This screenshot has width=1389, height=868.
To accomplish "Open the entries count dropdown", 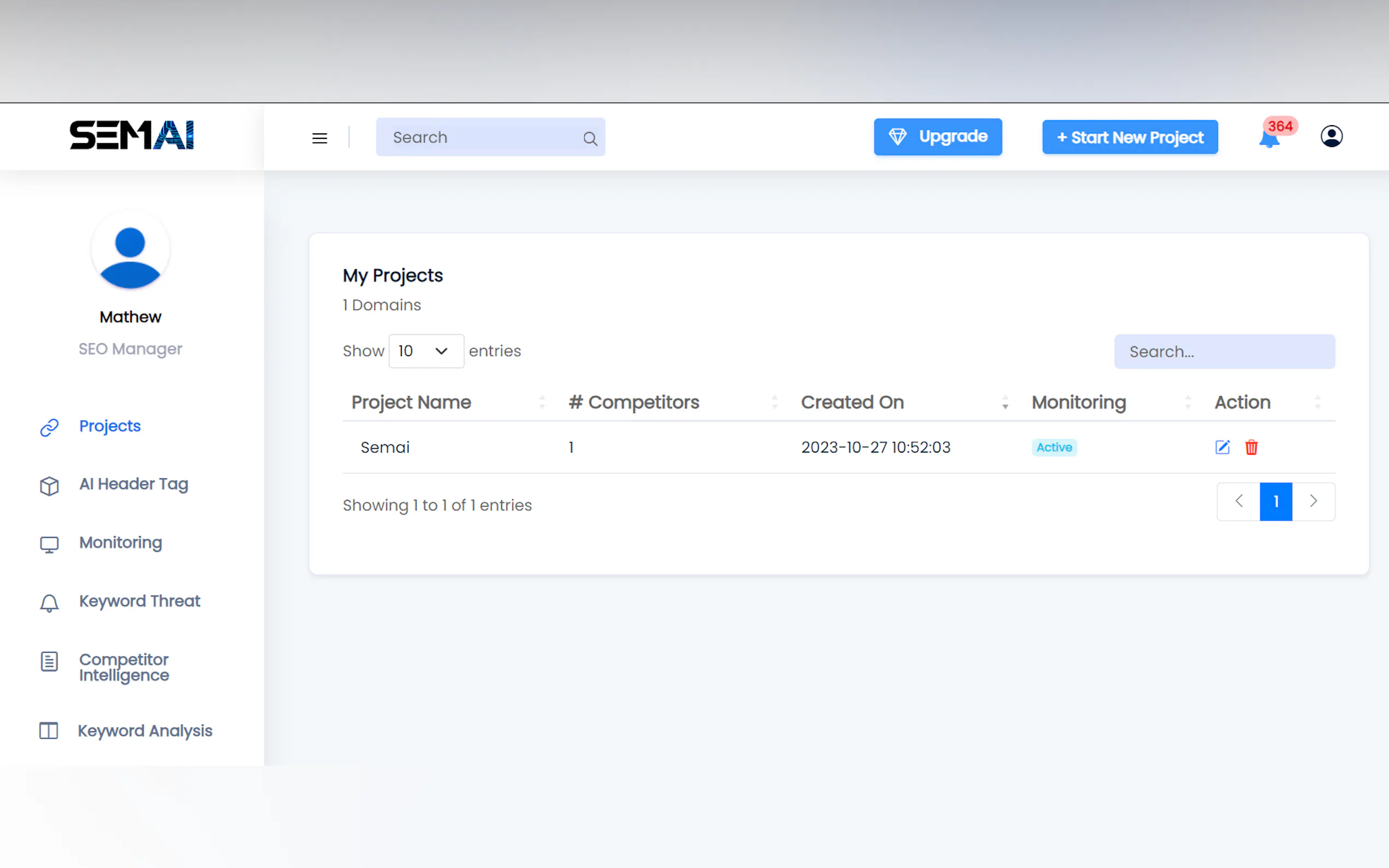I will 425,351.
